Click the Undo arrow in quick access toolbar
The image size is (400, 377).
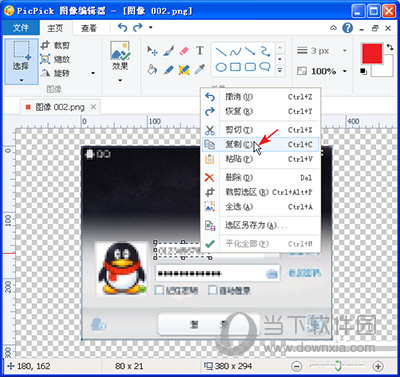122,28
